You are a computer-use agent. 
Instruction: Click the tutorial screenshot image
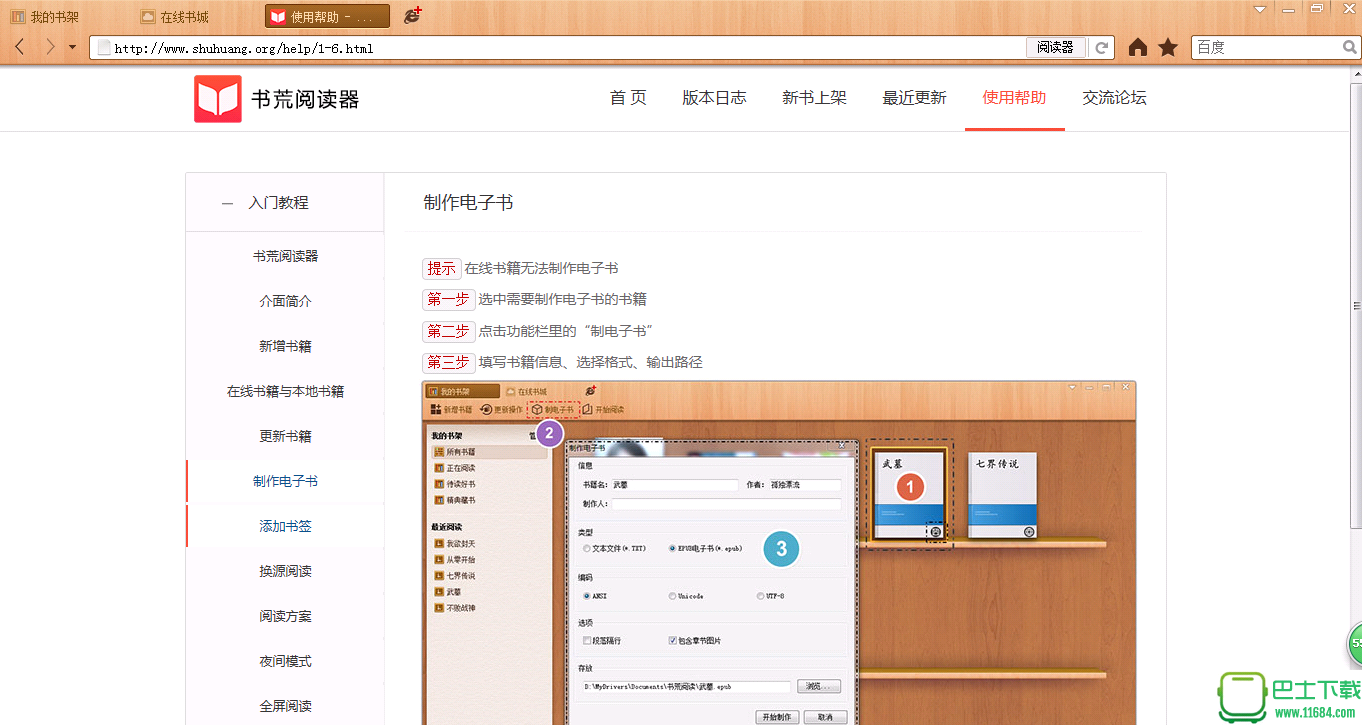tap(779, 552)
